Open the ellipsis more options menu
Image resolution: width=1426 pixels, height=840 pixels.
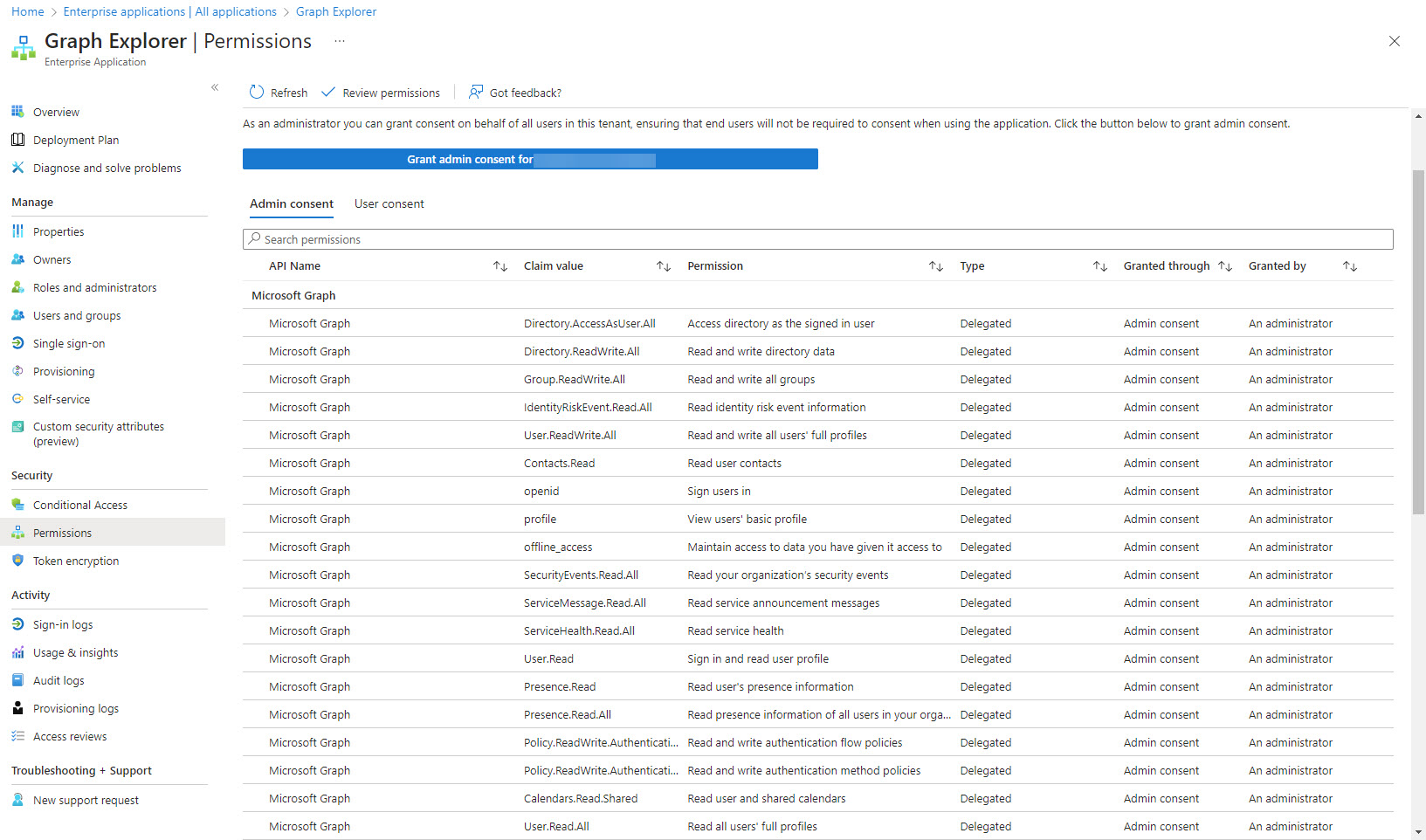coord(340,41)
